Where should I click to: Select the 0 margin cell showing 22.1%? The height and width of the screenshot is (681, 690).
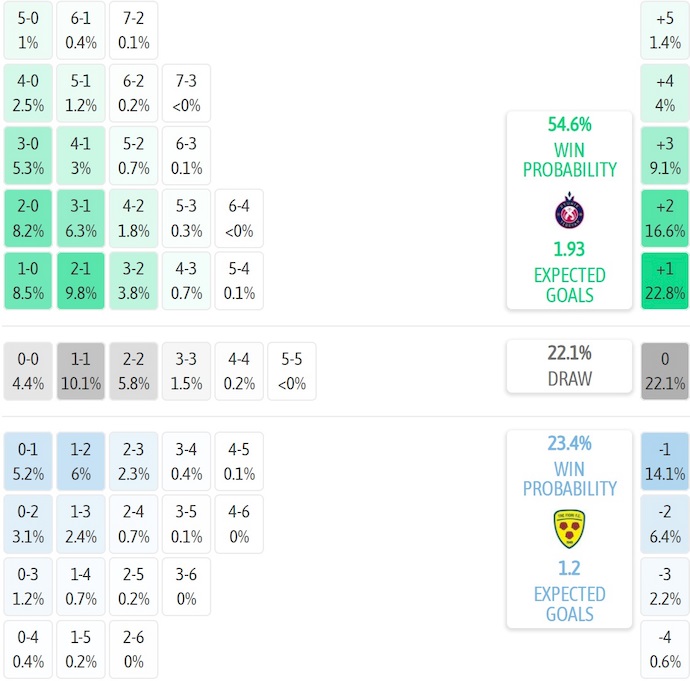tap(665, 371)
